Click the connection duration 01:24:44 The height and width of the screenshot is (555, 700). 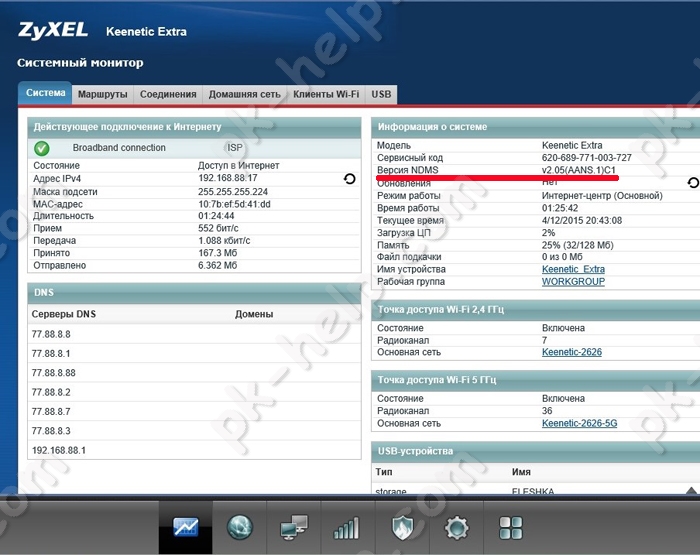point(216,216)
